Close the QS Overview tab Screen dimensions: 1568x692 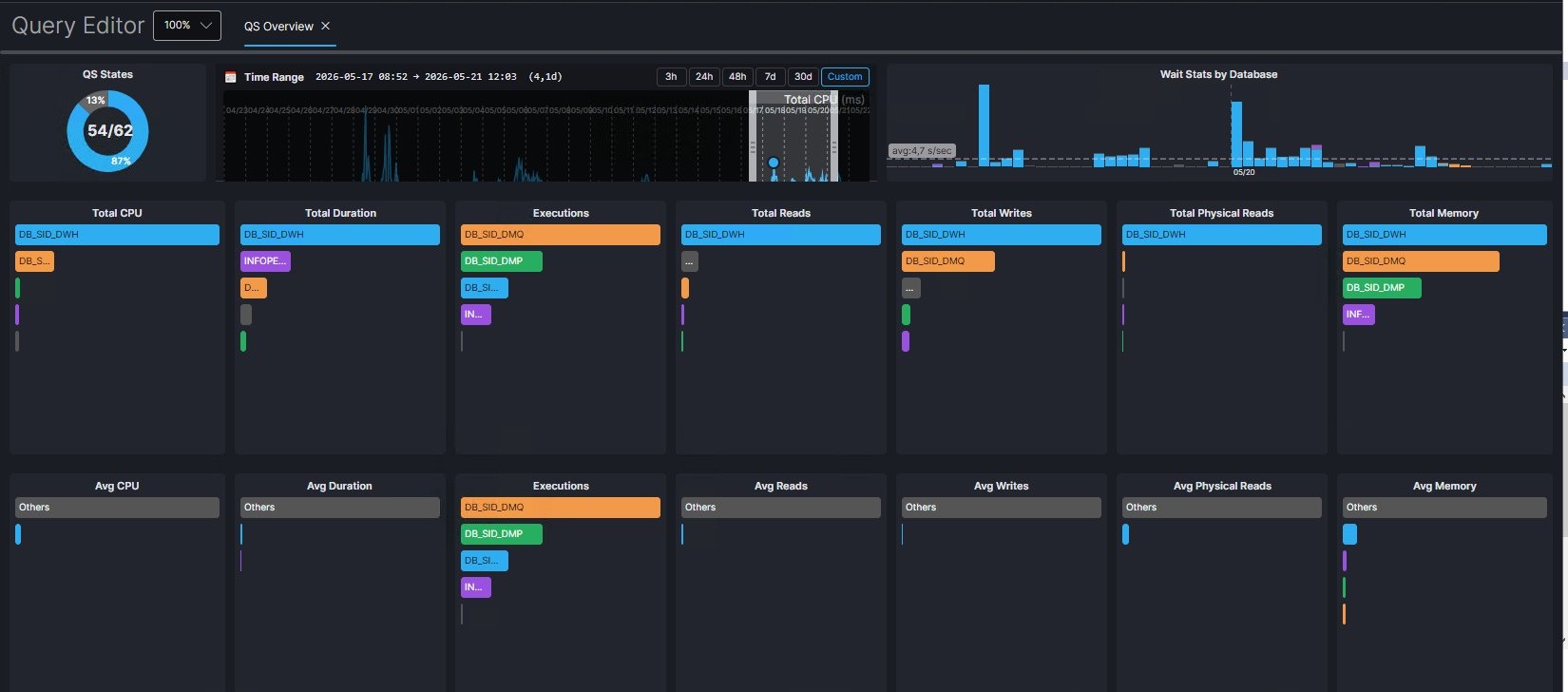pos(325,26)
